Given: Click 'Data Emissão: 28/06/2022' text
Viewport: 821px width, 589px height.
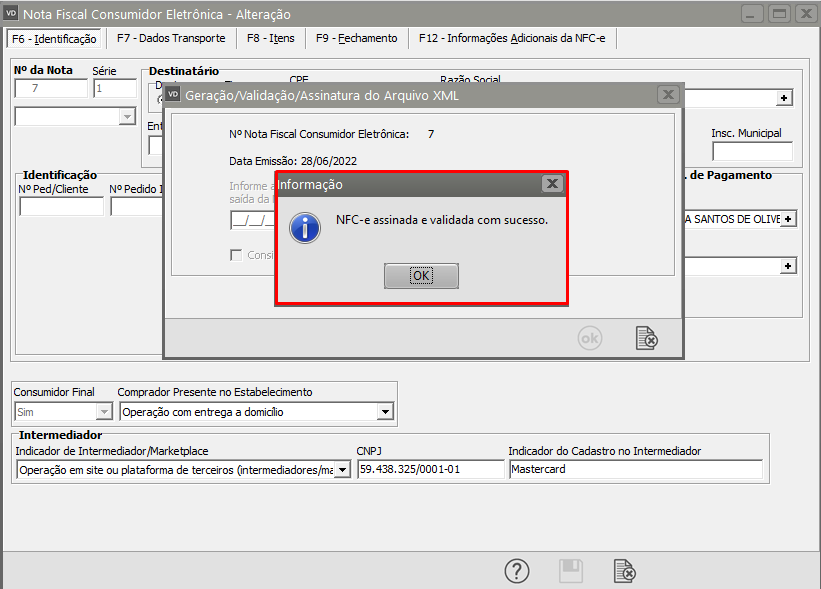Looking at the screenshot, I should click(293, 161).
